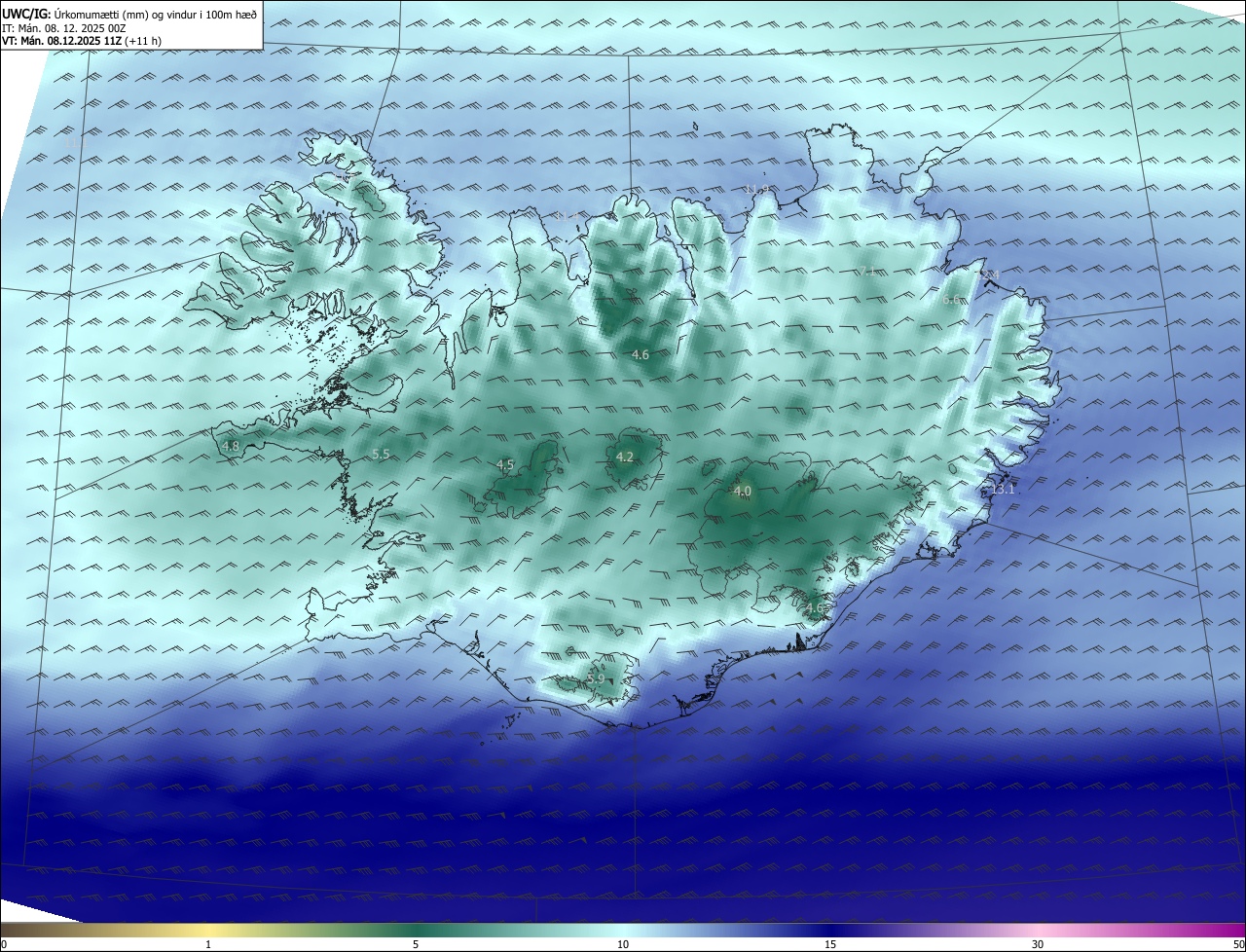Viewport: 1246px width, 952px height.
Task: Click the 13.1 value on the map
Action: pyautogui.click(x=1003, y=490)
